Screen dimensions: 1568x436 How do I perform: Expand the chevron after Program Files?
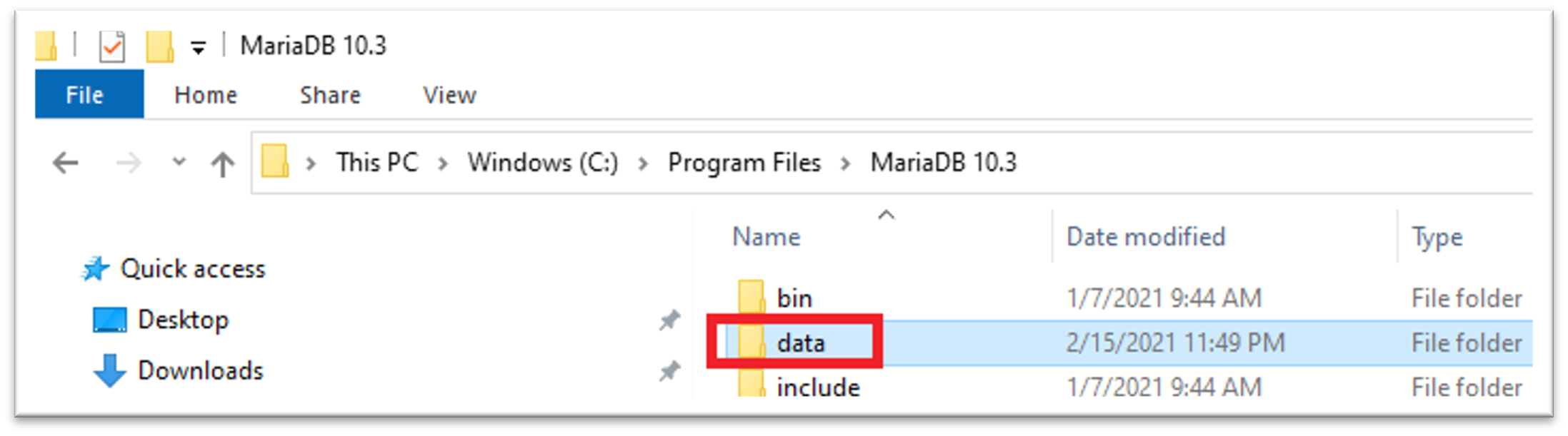tap(846, 163)
